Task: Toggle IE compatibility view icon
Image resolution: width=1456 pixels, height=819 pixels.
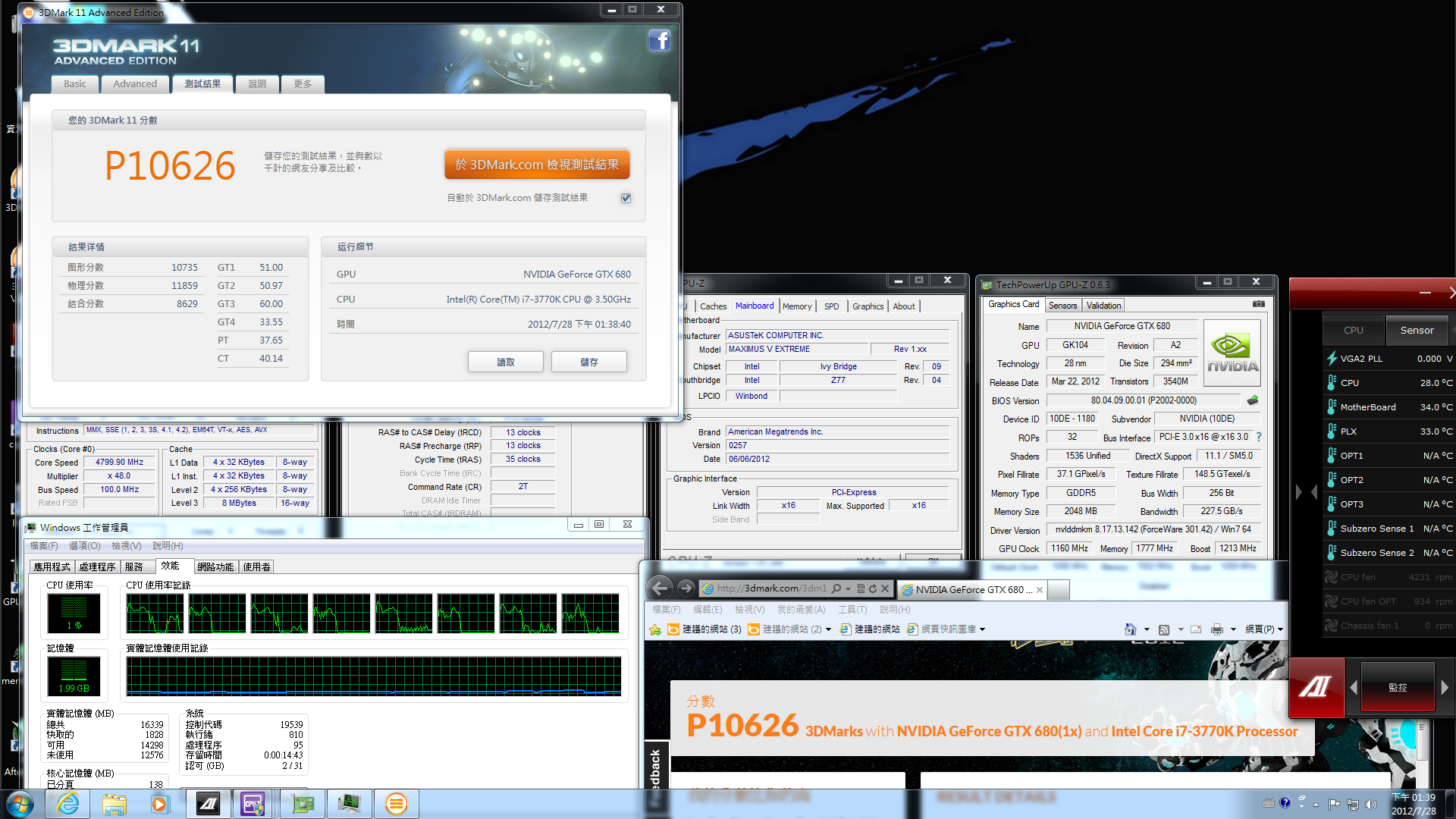Action: pyautogui.click(x=861, y=588)
